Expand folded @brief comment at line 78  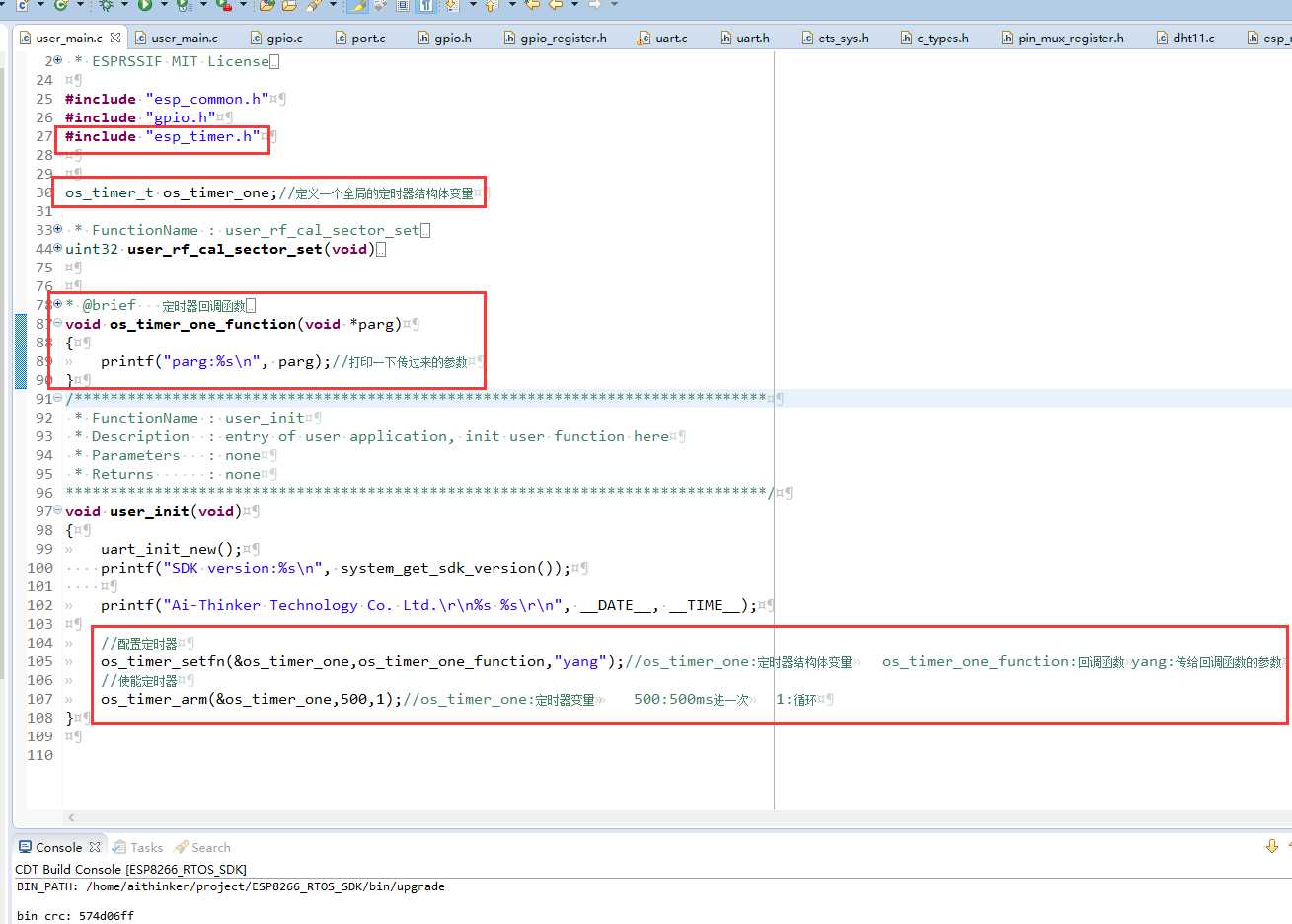coord(58,305)
